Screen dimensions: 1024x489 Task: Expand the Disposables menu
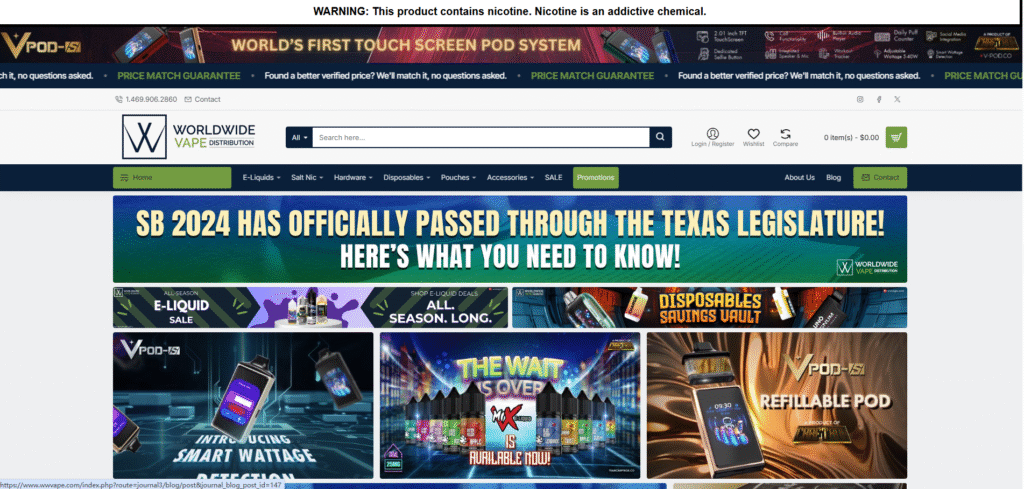pyautogui.click(x=407, y=178)
